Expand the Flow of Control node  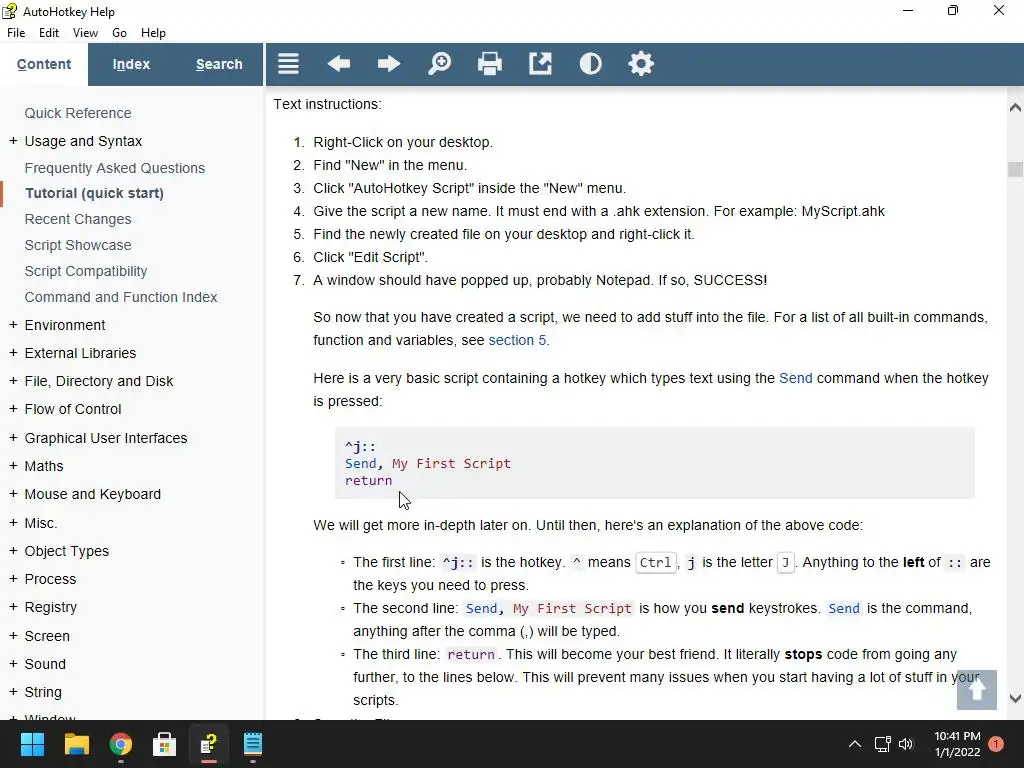point(13,409)
